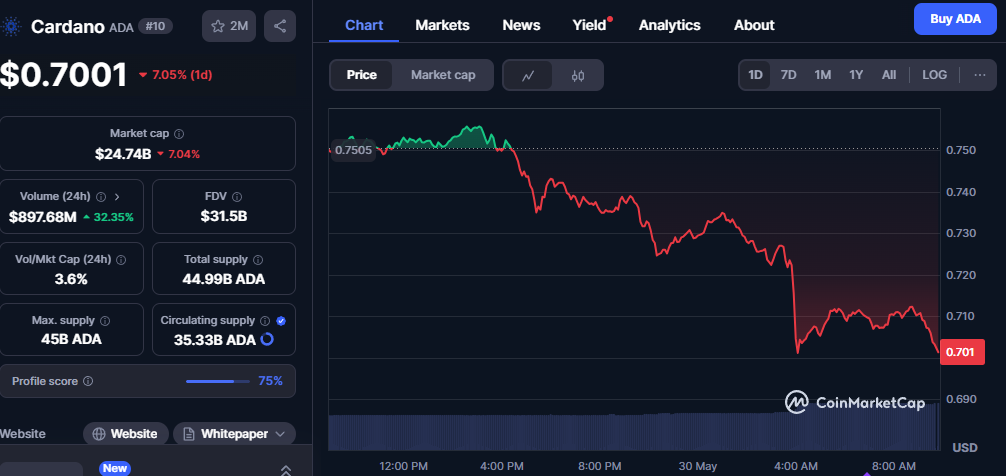Click the 0.7505 opening price label

354,150
